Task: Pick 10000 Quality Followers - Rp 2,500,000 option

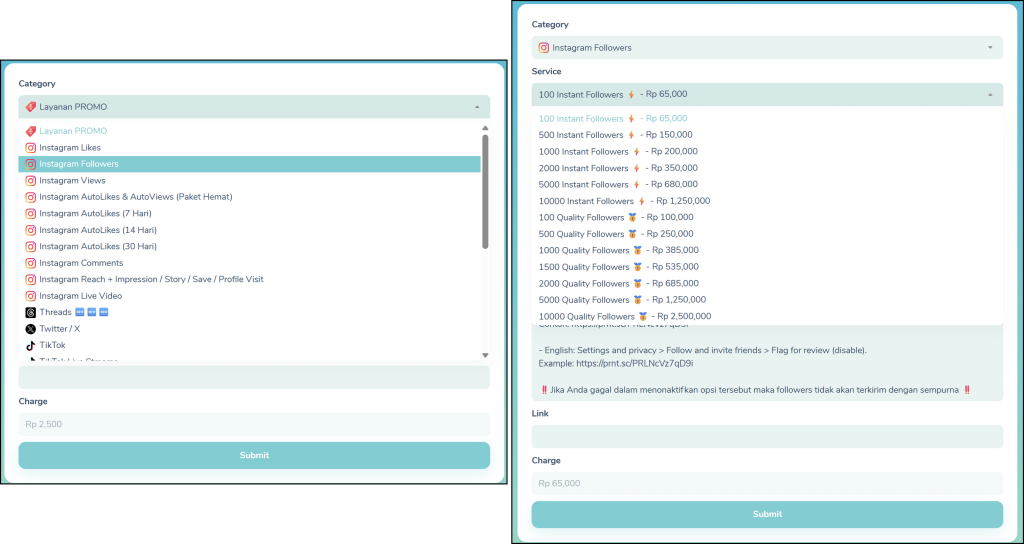Action: pos(621,317)
